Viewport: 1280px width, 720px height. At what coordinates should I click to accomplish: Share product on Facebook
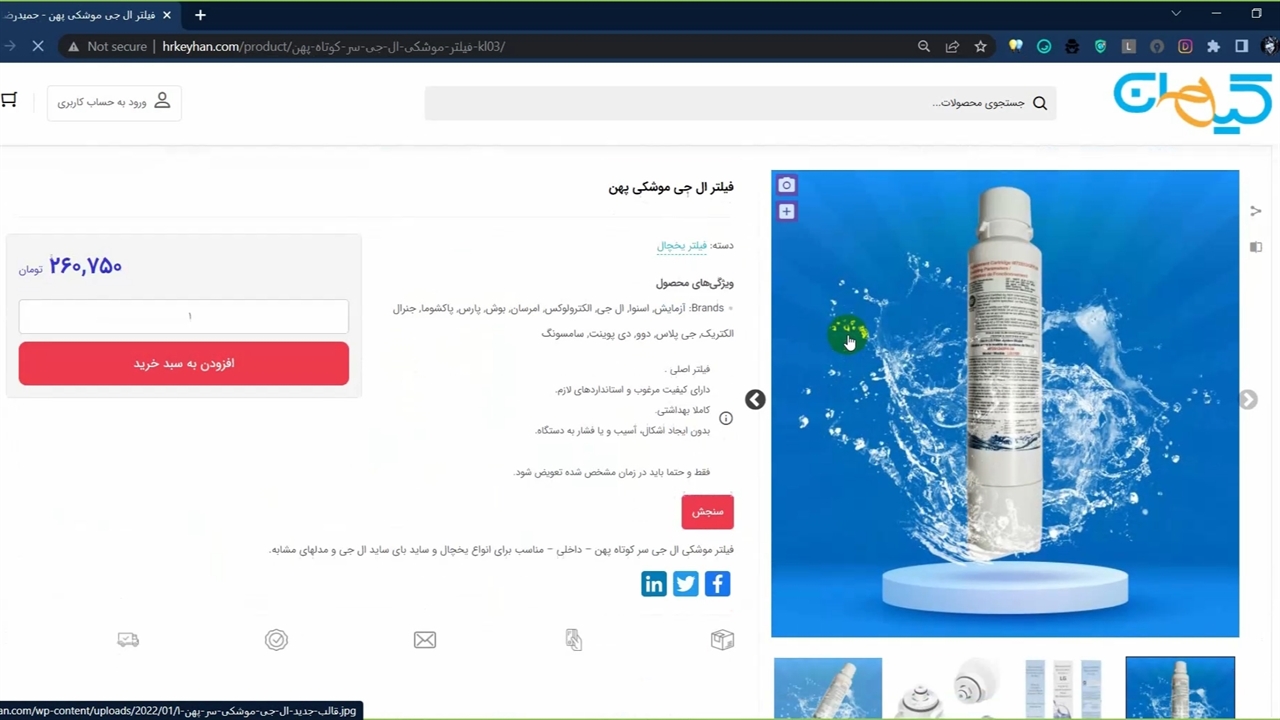click(717, 584)
